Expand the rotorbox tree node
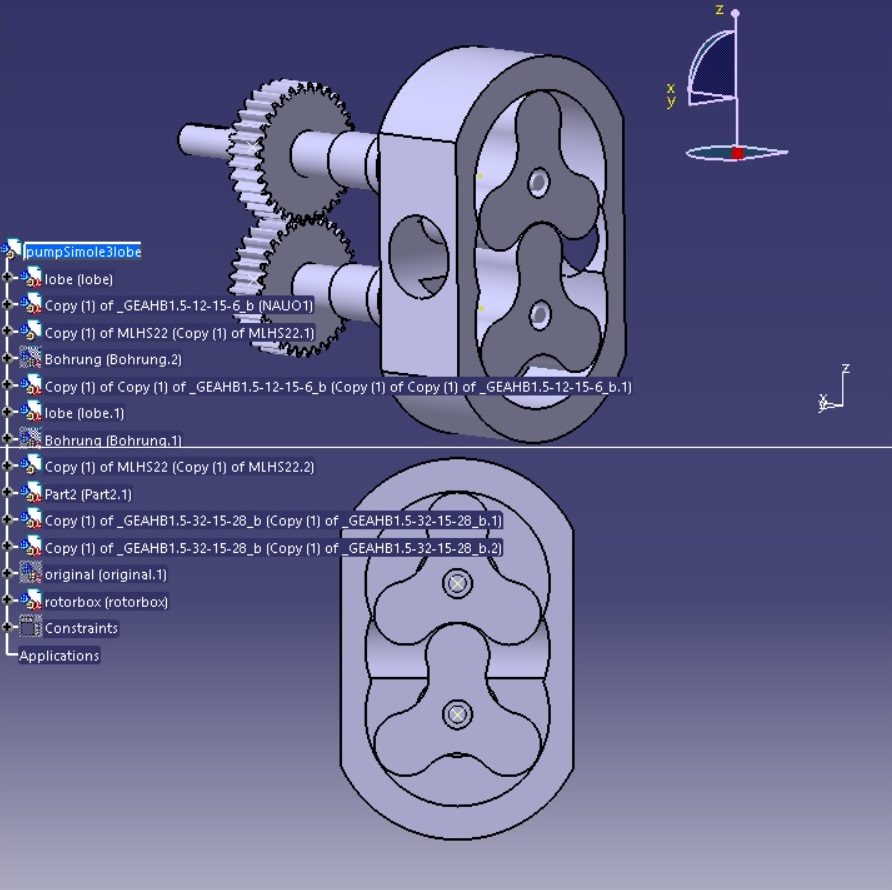Viewport: 892px width, 890px height. tap(7, 600)
